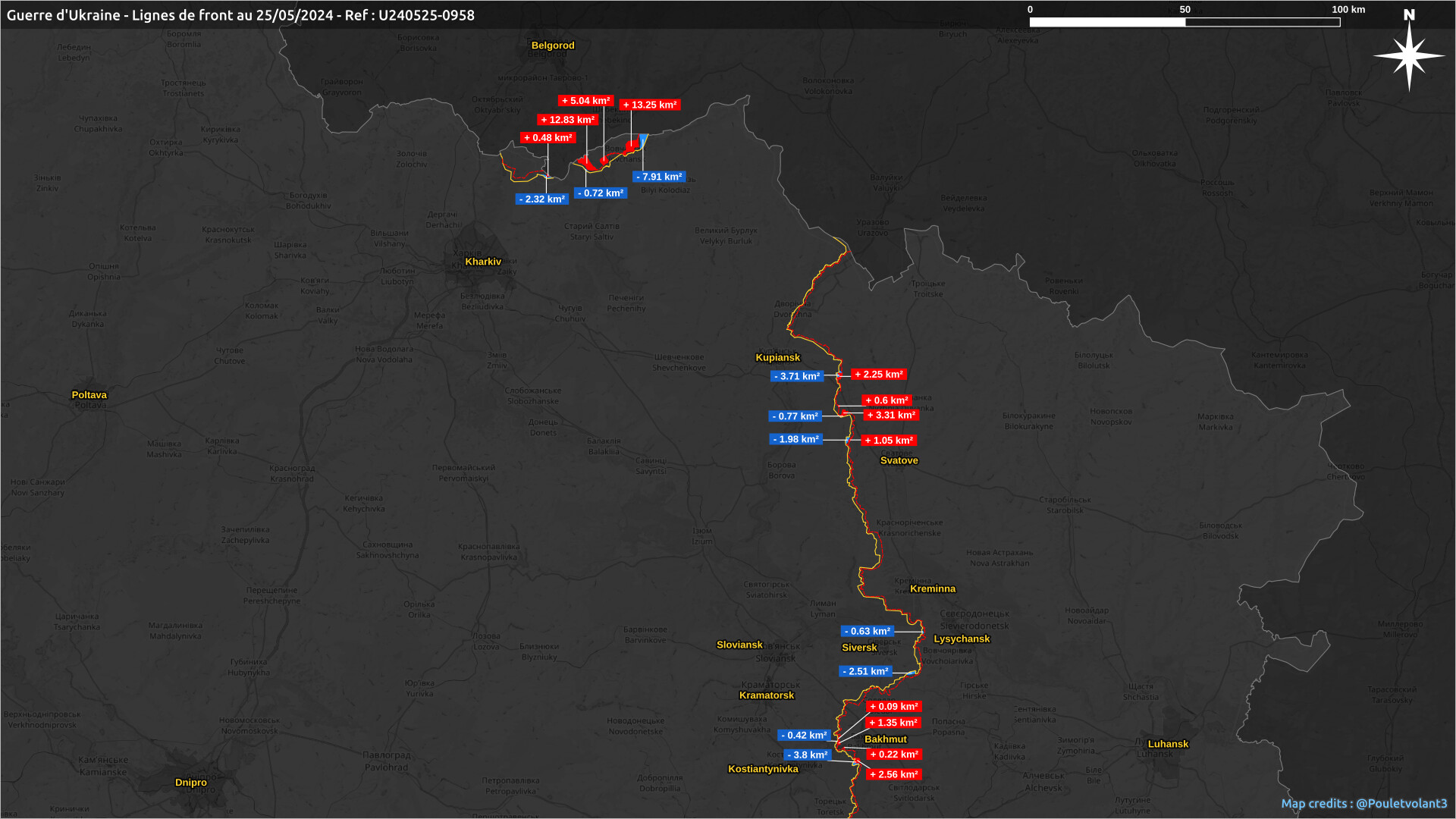Select the - 2.51 km² blue label

(x=865, y=672)
